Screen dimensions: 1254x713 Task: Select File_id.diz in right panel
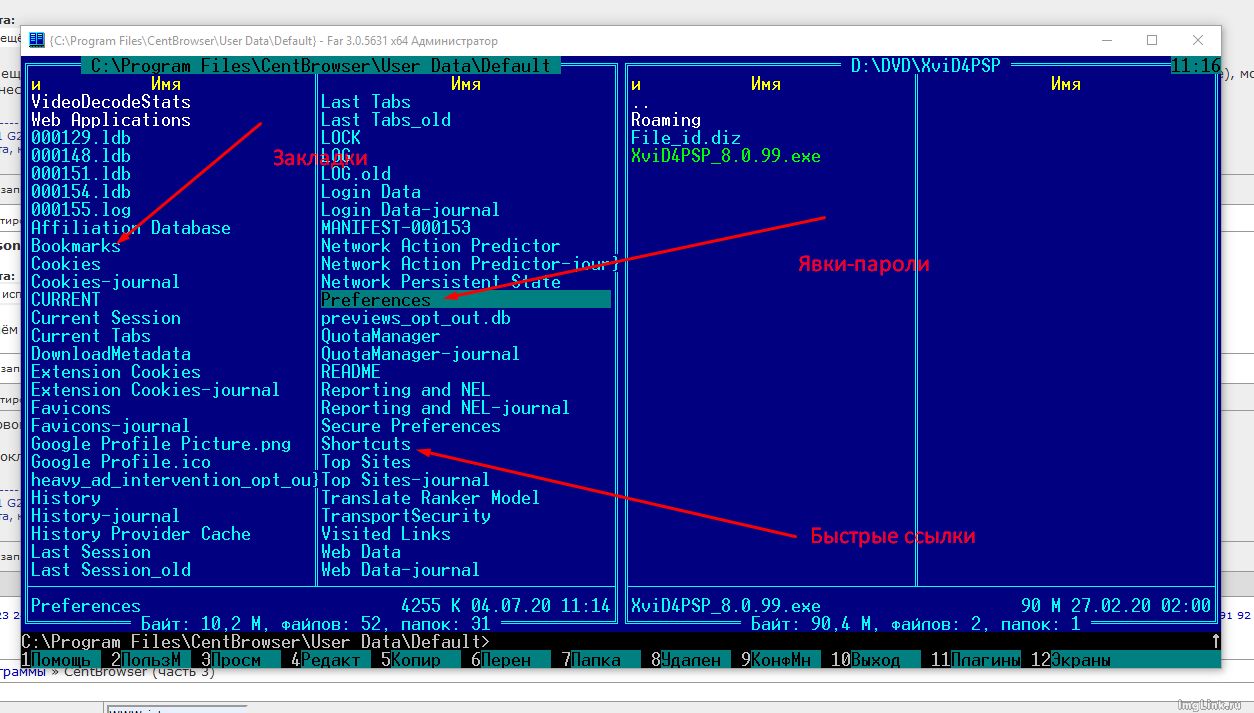coord(686,138)
